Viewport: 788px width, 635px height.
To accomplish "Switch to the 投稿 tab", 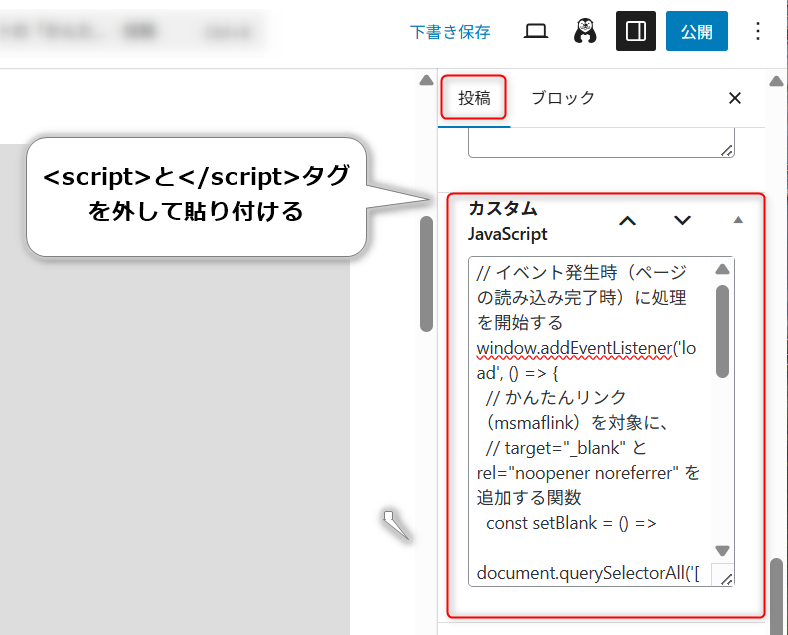I will (474, 98).
